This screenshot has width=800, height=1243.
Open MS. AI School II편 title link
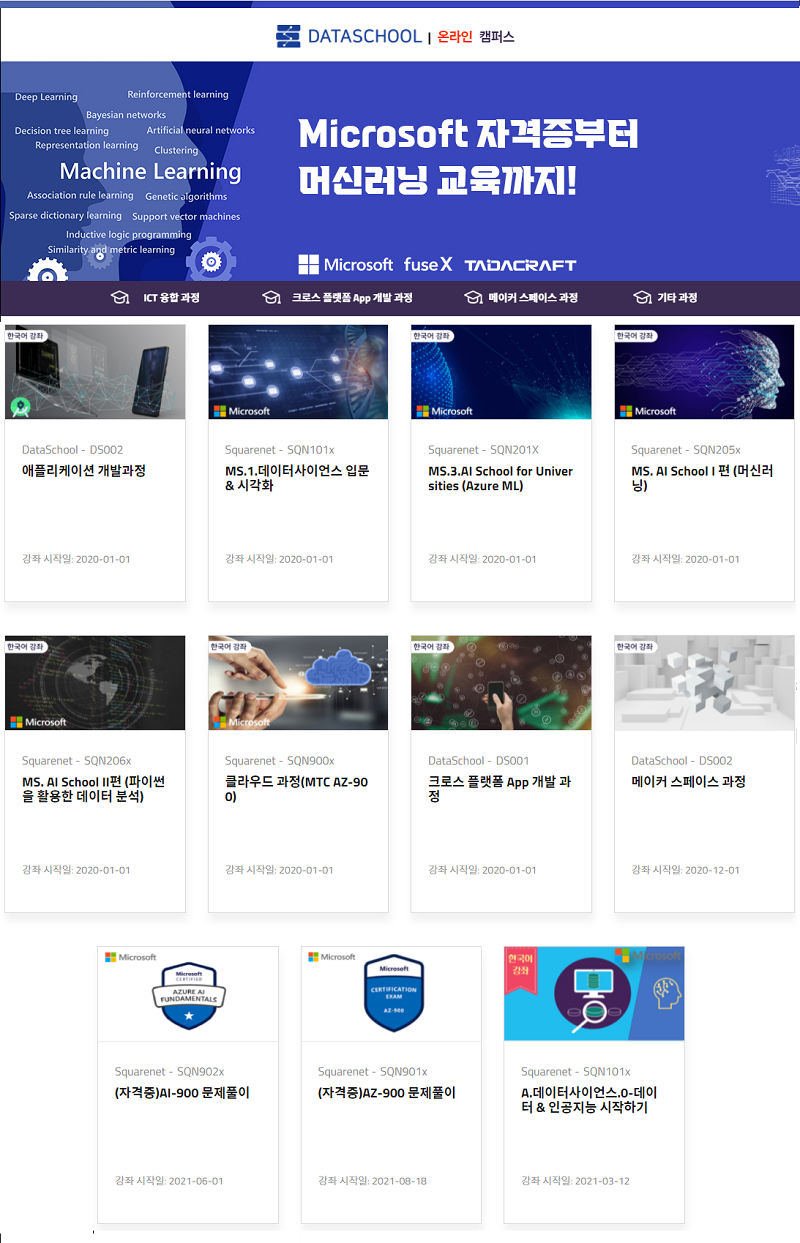click(93, 789)
